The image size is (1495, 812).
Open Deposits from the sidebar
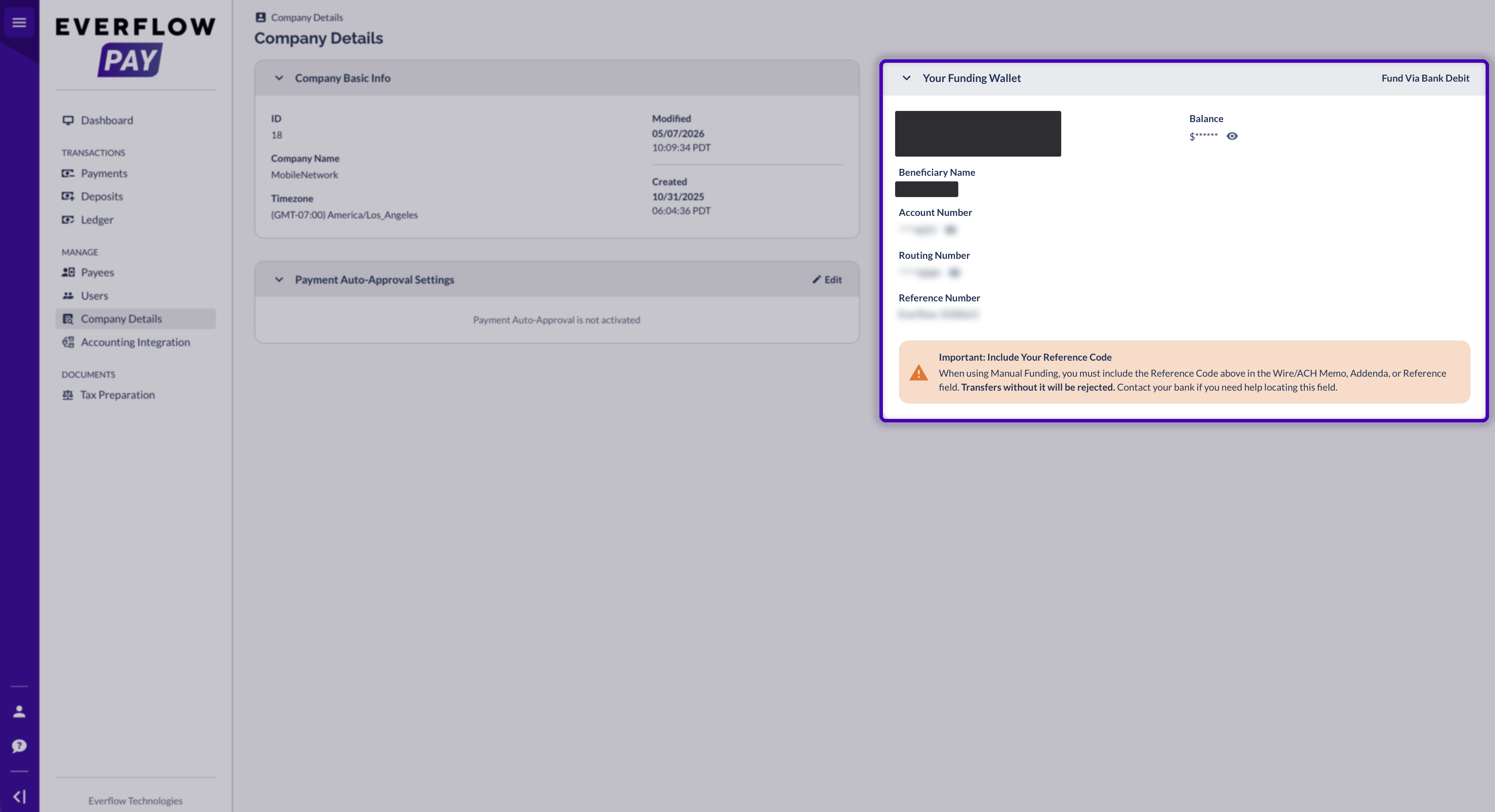click(102, 197)
